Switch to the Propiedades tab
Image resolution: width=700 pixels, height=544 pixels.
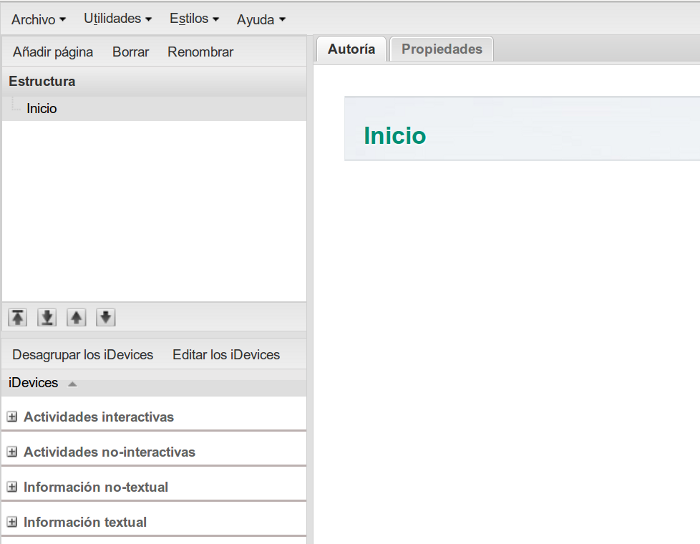441,49
